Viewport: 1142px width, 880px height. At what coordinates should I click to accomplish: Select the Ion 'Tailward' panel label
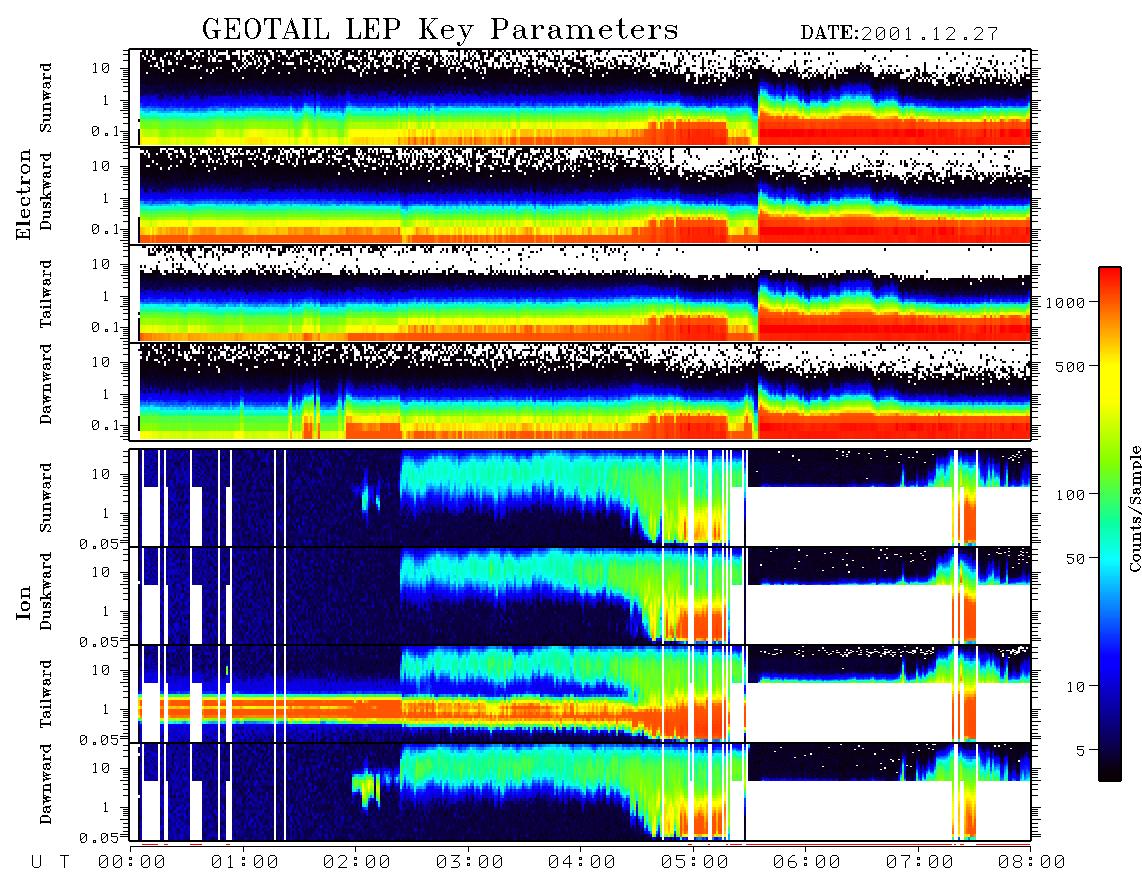[46, 694]
